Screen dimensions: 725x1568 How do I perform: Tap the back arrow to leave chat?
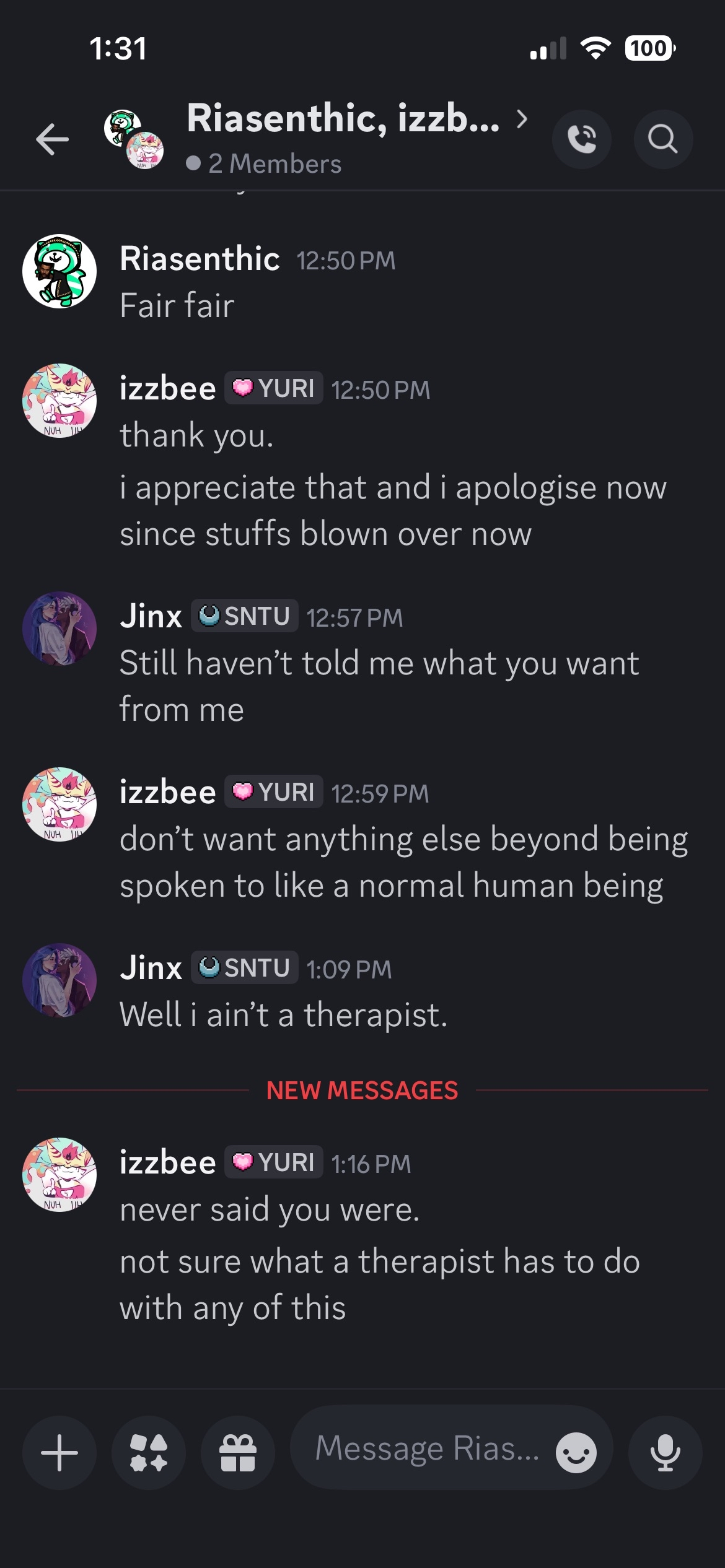(52, 139)
